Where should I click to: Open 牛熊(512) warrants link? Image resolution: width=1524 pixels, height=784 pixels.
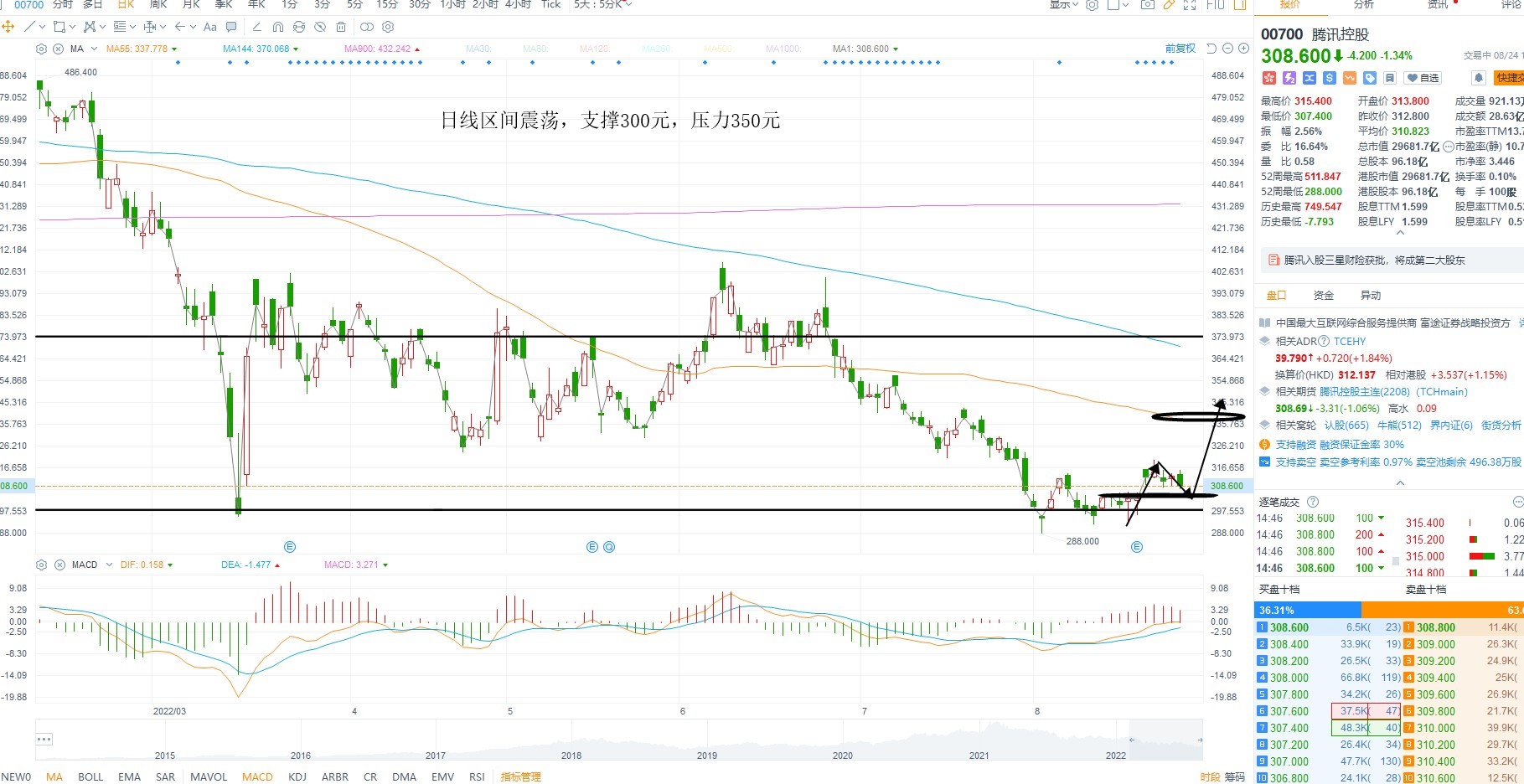tap(1399, 426)
